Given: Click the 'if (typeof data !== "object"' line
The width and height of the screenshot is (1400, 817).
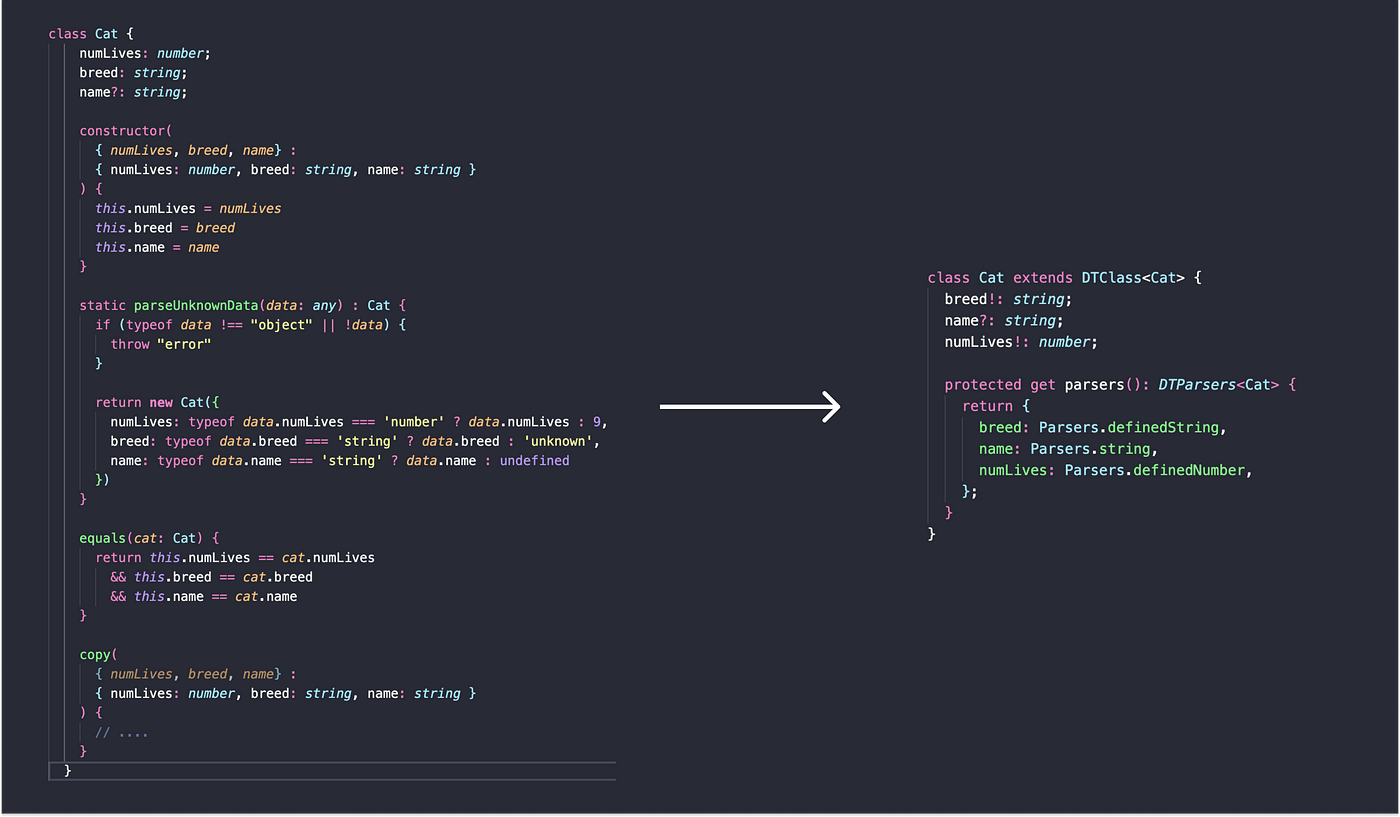Looking at the screenshot, I should [251, 325].
